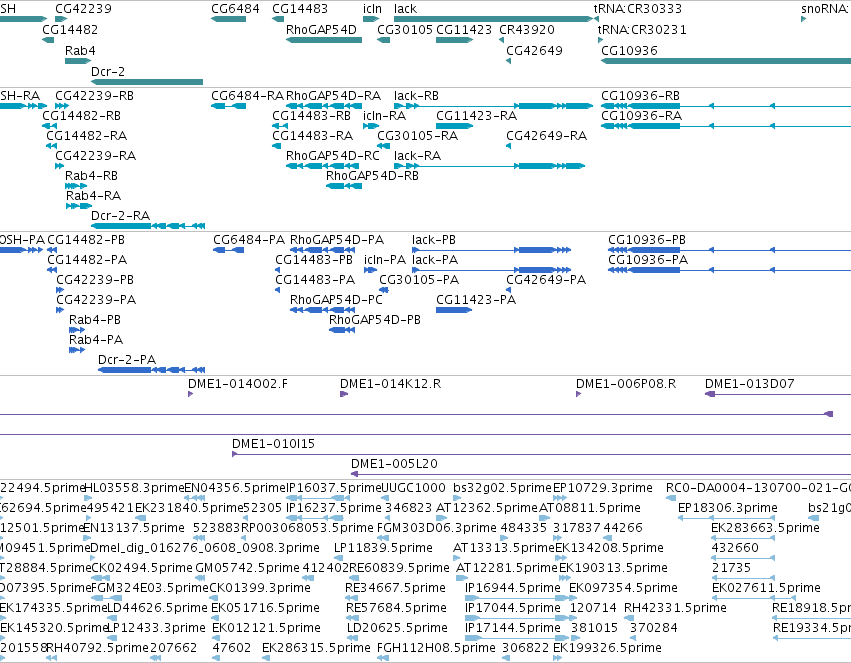851x663 pixels.
Task: Select the lack-RB transcript label
Action: pos(416,95)
